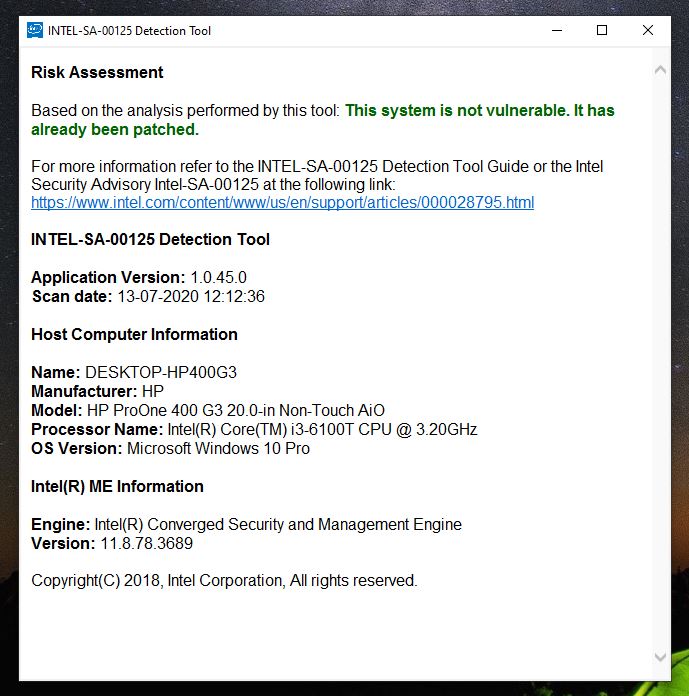Click the 'Intel(R) ME Information' heading
689x696 pixels.
(x=117, y=487)
